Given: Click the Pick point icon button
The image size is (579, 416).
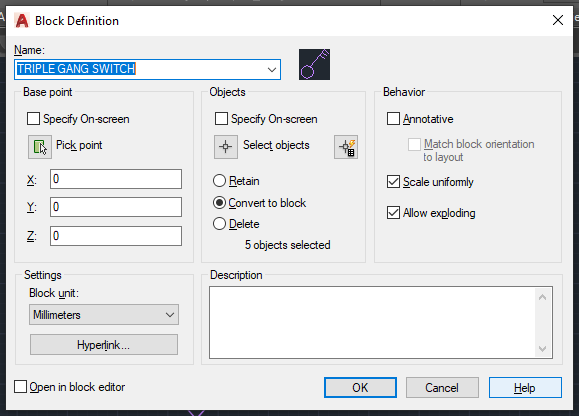Looking at the screenshot, I should (x=40, y=147).
